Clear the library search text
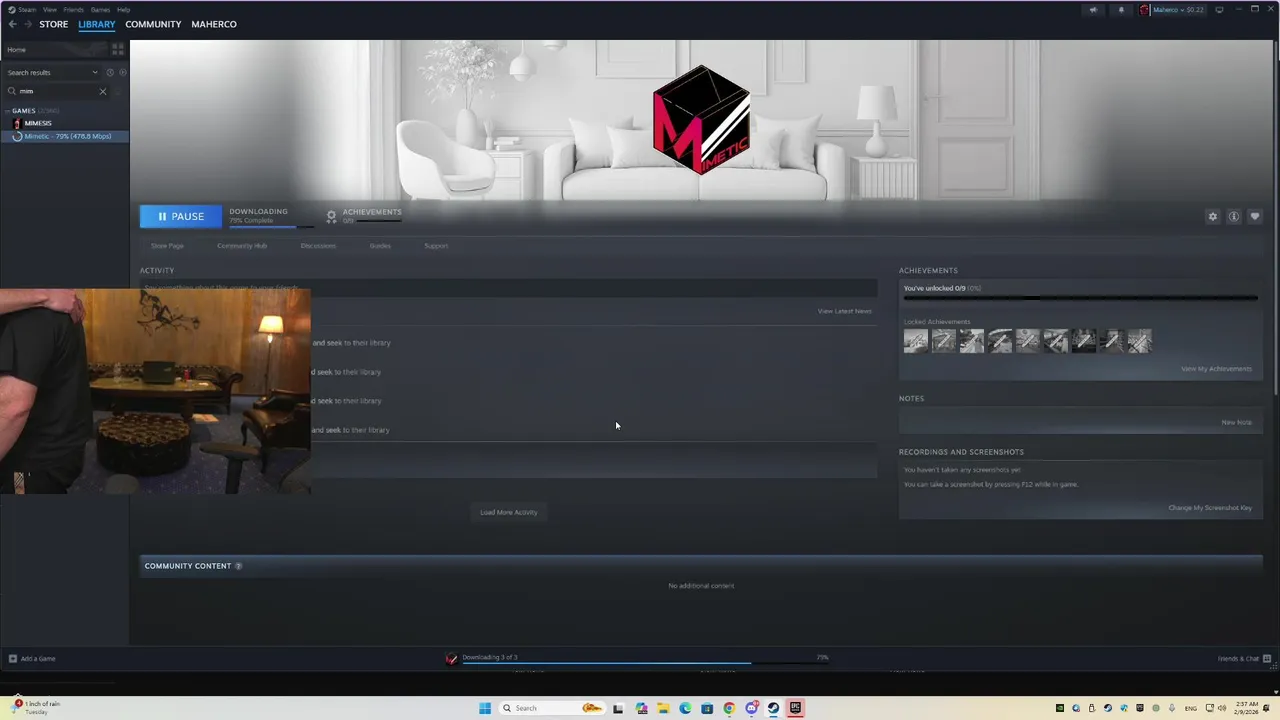1280x720 pixels. tap(102, 91)
